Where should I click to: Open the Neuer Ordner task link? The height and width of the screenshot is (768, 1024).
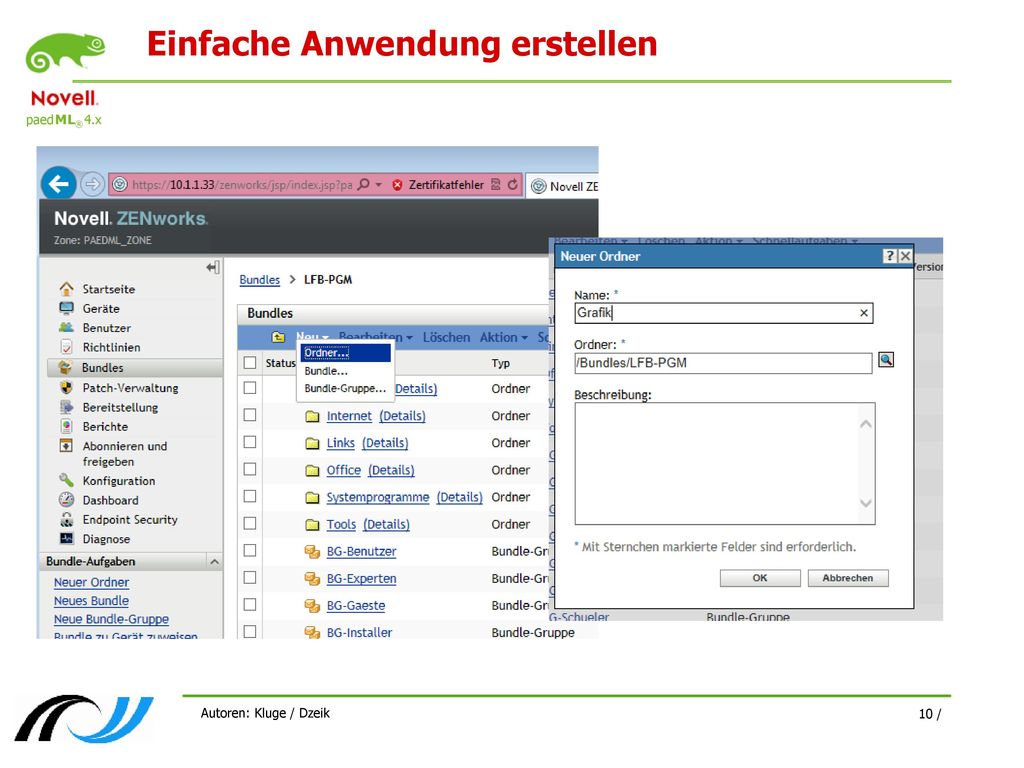pos(91,582)
